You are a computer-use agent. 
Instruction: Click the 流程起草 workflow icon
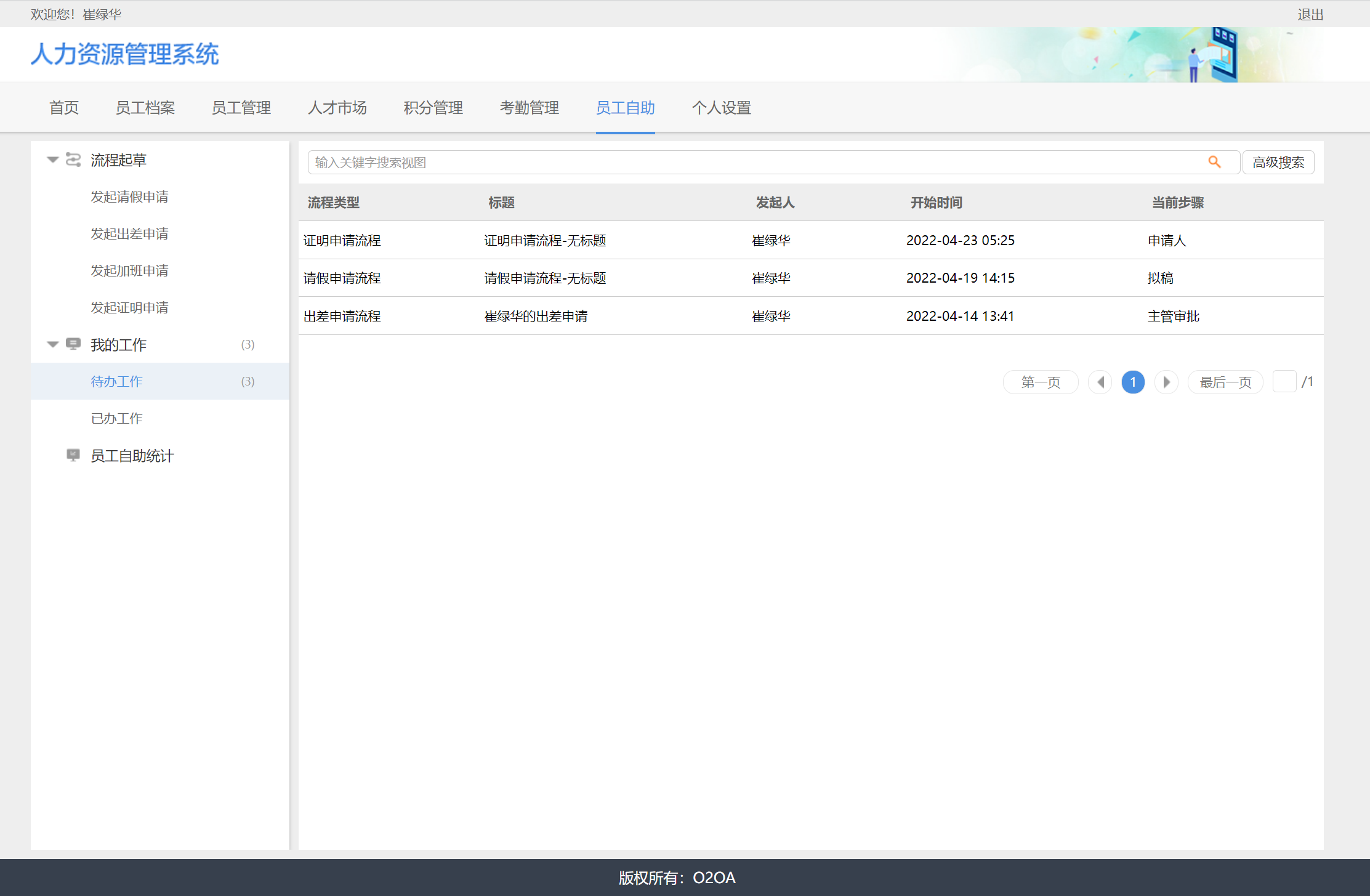[73, 160]
